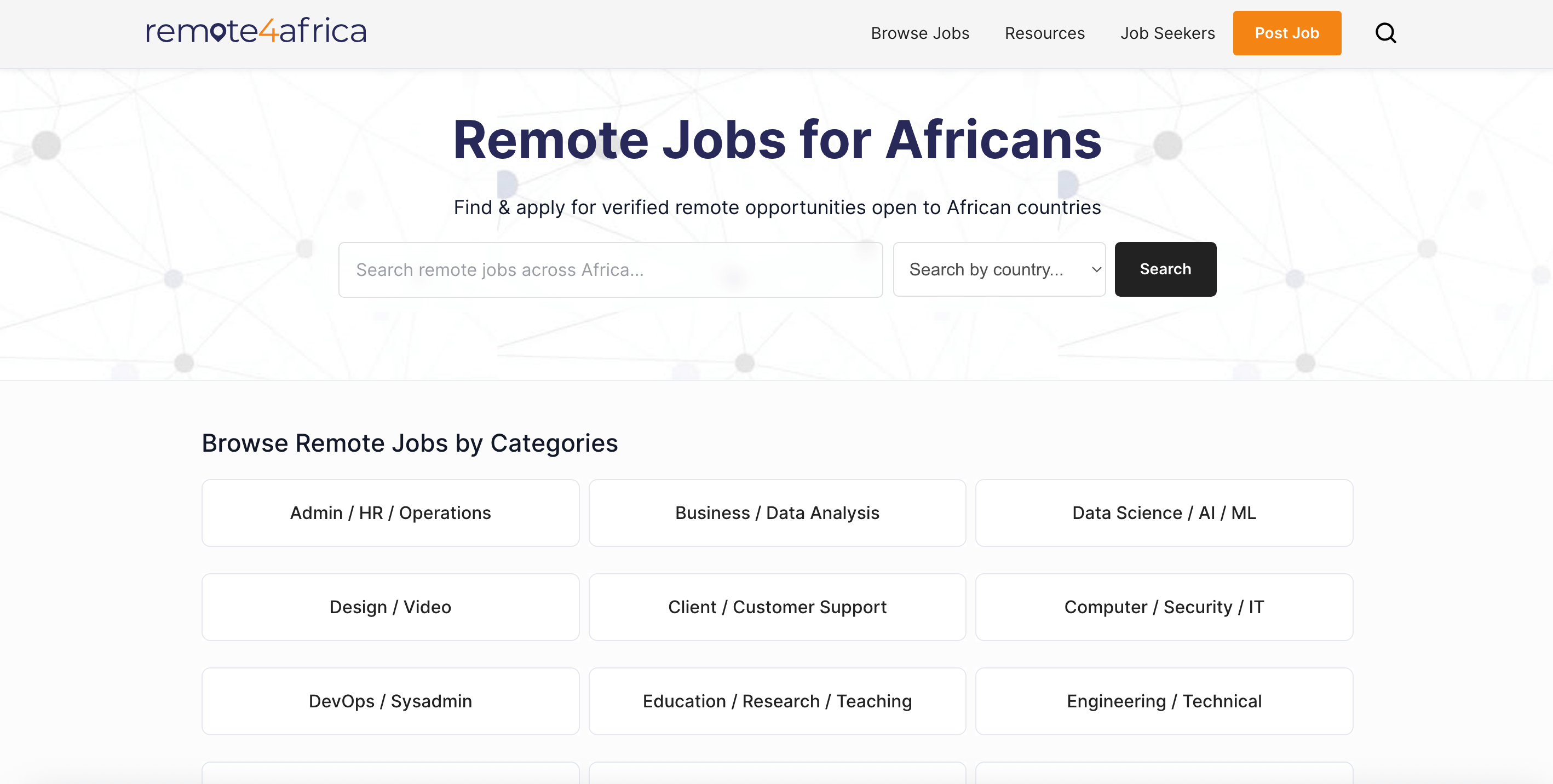
Task: Click the remote4africa logo
Action: click(x=255, y=30)
